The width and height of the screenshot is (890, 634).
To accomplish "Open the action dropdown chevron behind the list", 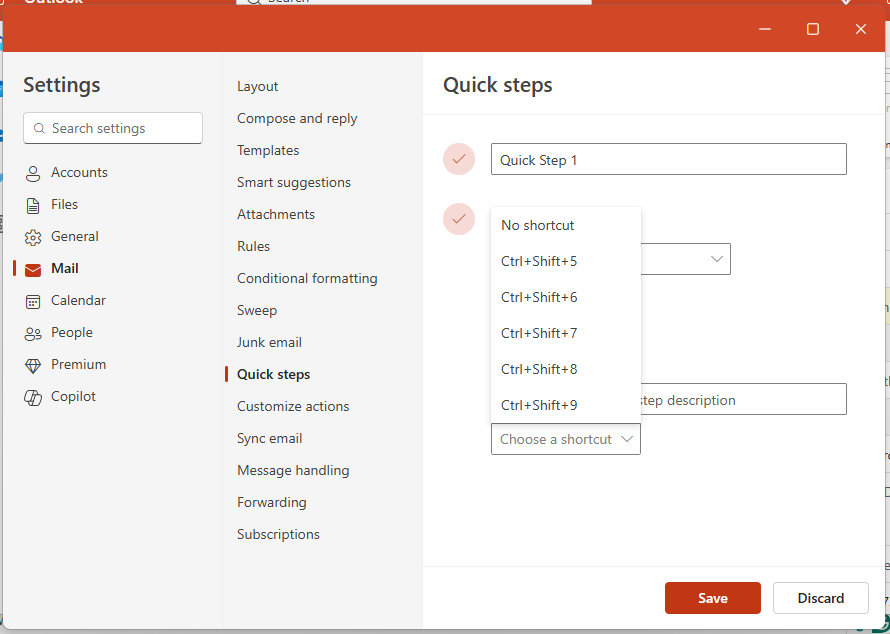I will 716,259.
